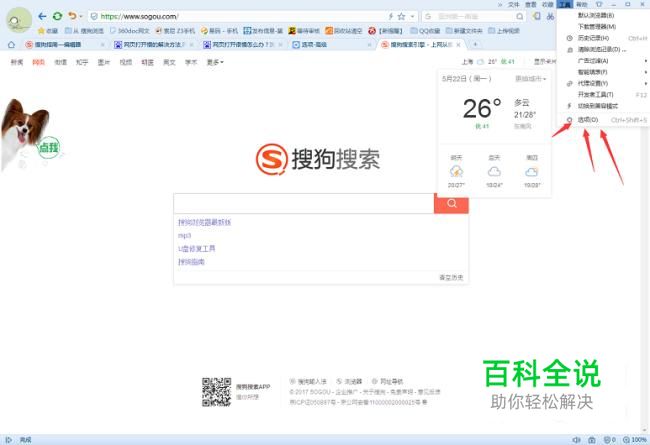Click the magnifier in browser search box
This screenshot has width=650, height=445.
[x=519, y=16]
